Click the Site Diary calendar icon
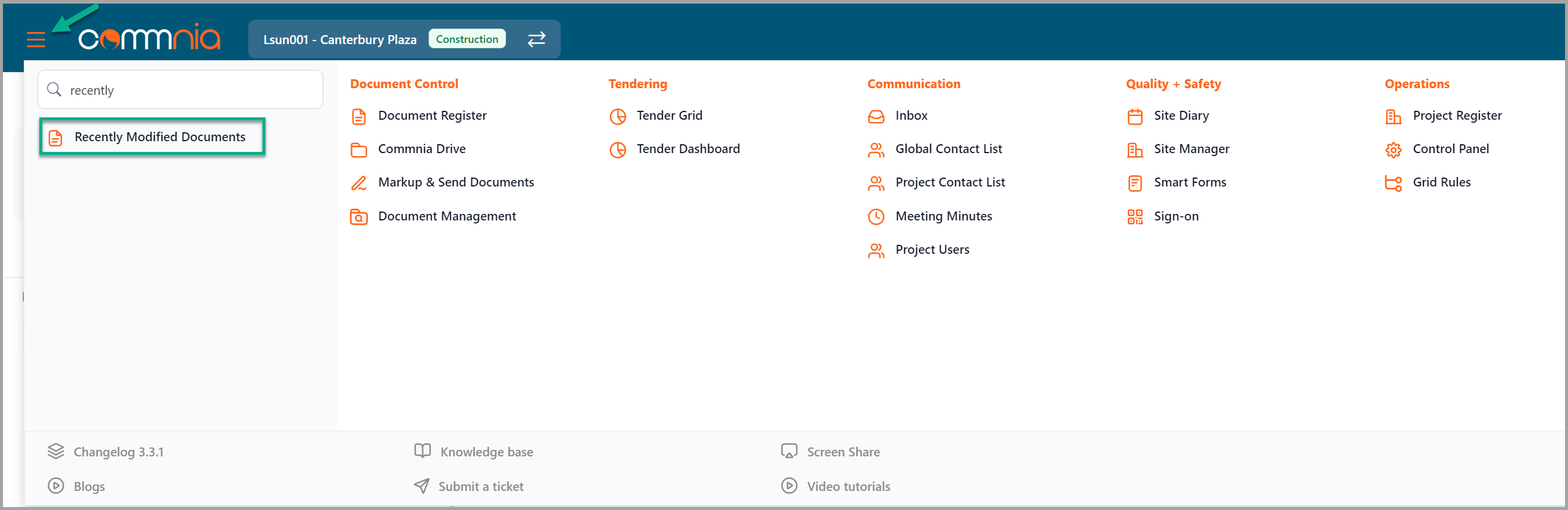Screen dimensions: 1568x510 pyautogui.click(x=1135, y=116)
